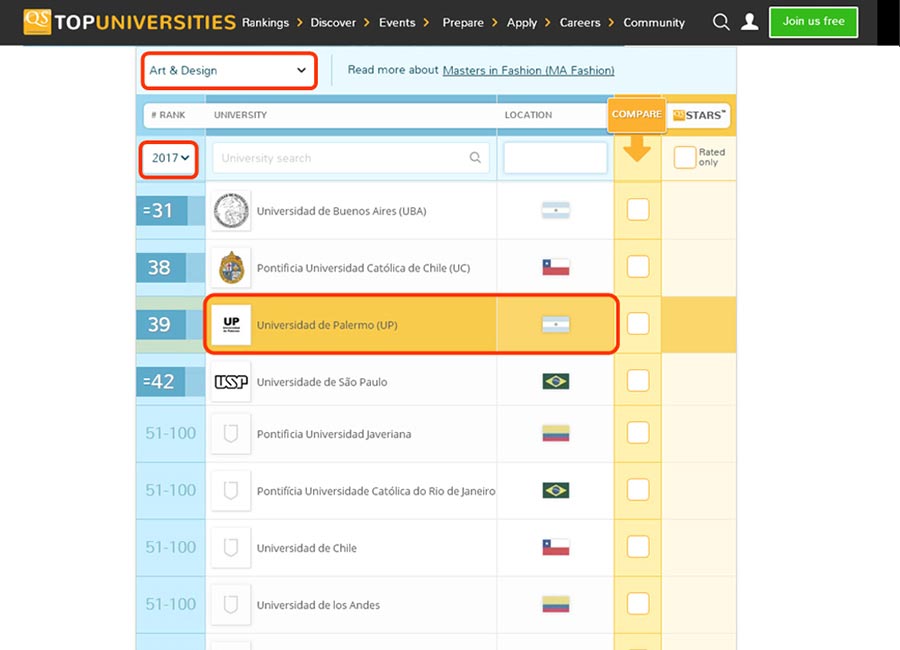Click the # RANK column header

168,115
